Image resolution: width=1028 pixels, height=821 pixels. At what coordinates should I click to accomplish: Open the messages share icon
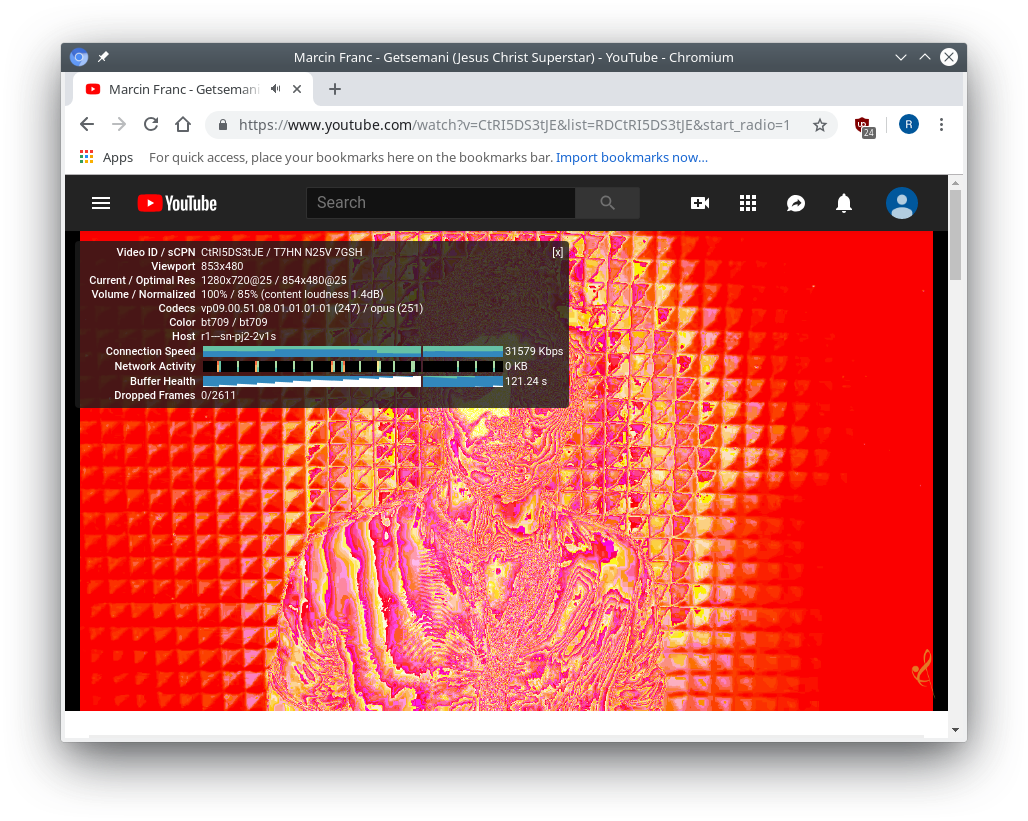pyautogui.click(x=796, y=203)
